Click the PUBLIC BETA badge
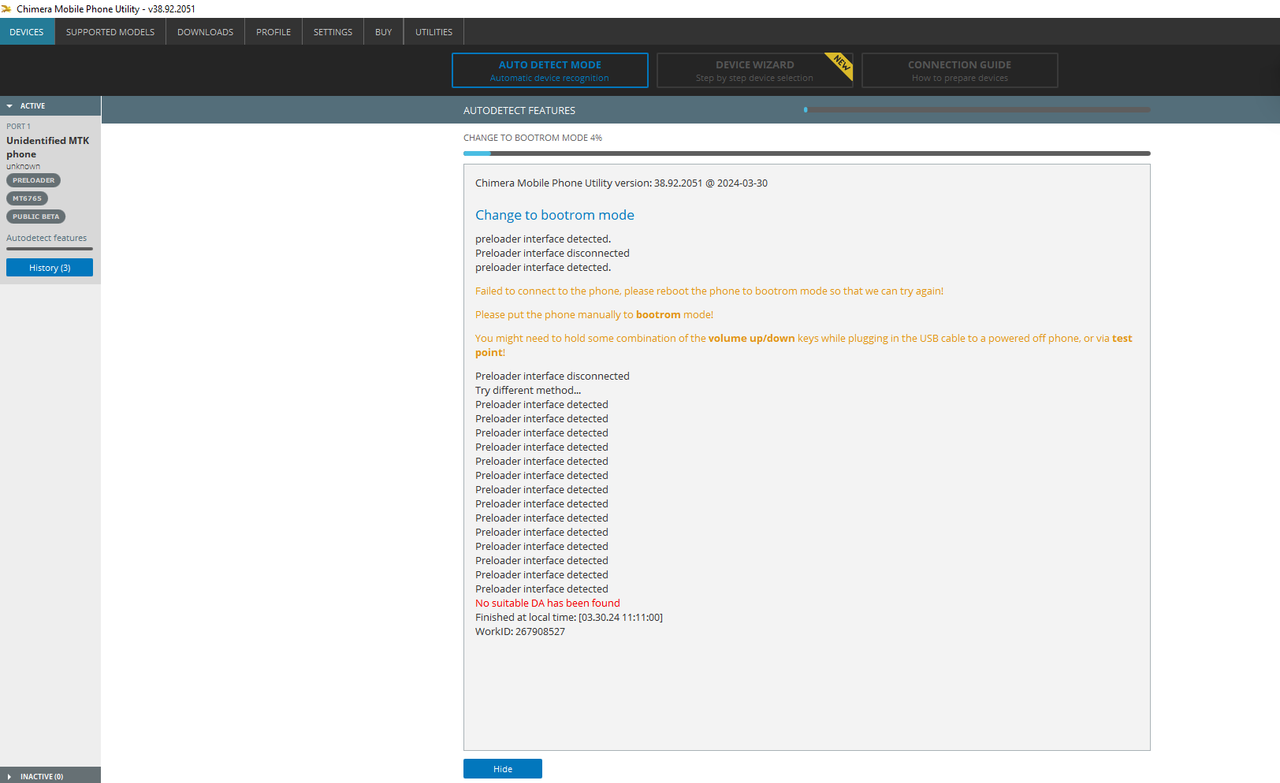This screenshot has height=783, width=1280. coord(36,216)
